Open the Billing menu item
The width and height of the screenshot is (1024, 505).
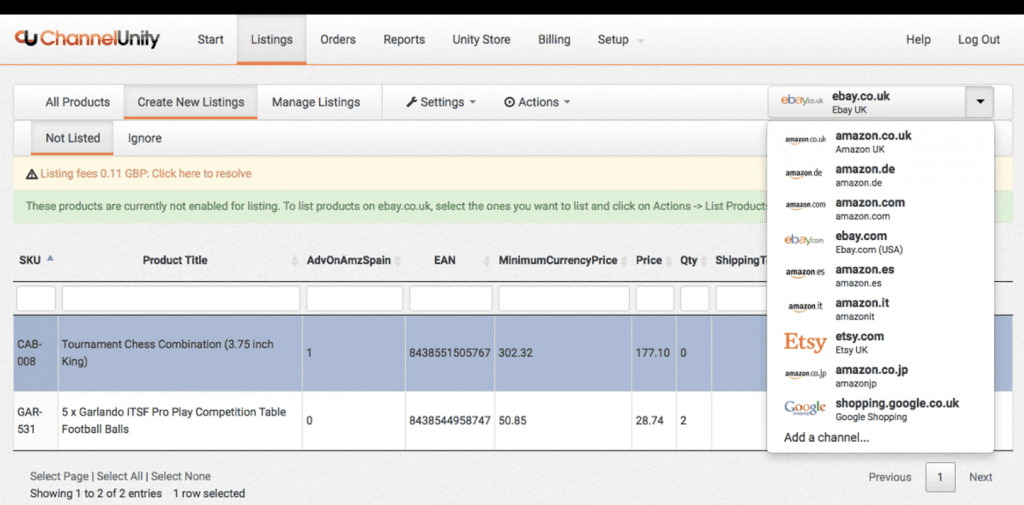click(x=554, y=40)
